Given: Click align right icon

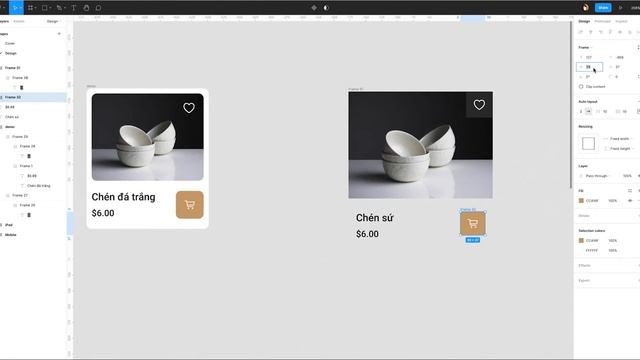Looking at the screenshot, I should coord(600,32).
